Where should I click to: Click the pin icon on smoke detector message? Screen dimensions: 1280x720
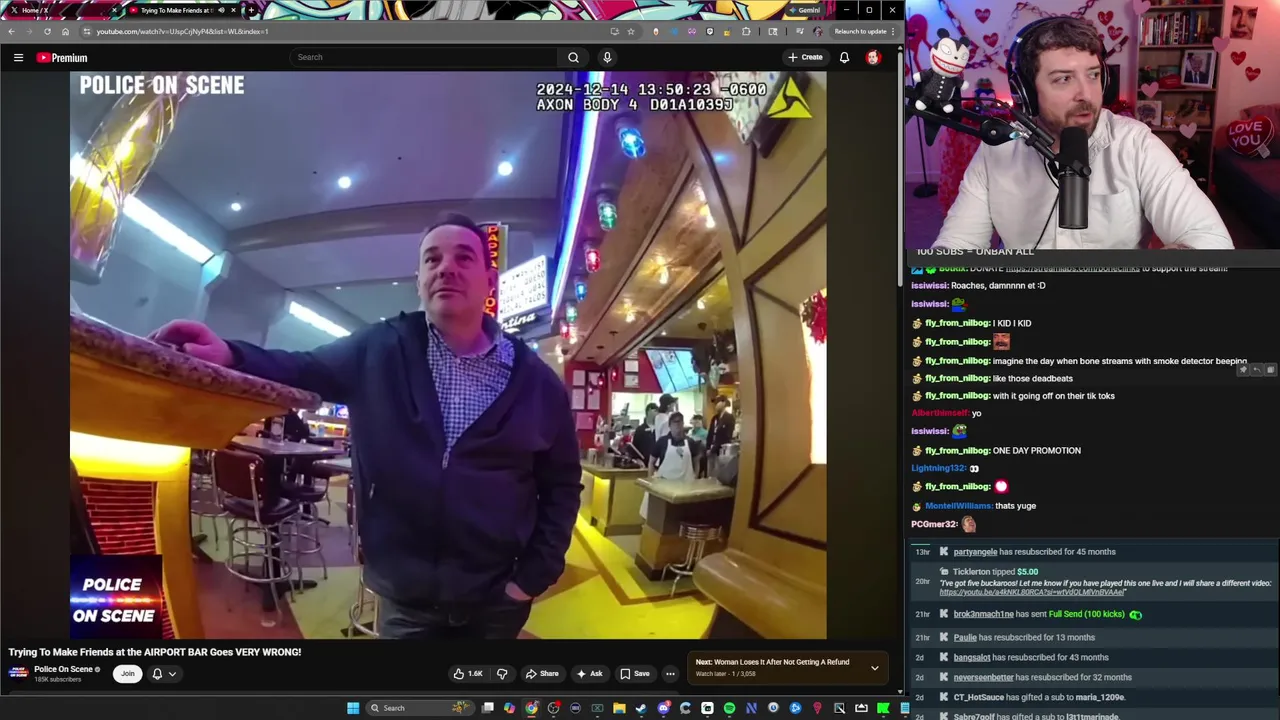point(1243,370)
